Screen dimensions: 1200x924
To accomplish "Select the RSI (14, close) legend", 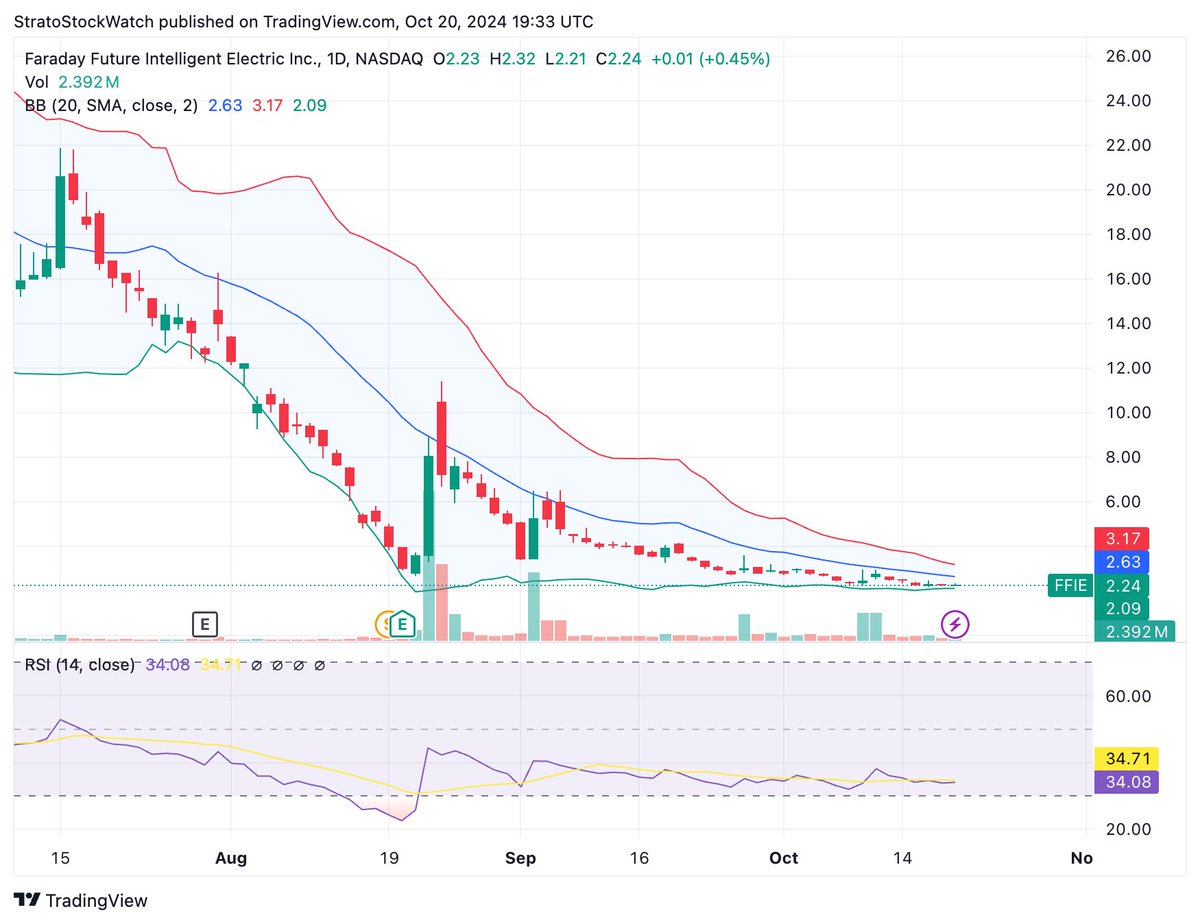I will pyautogui.click(x=80, y=664).
